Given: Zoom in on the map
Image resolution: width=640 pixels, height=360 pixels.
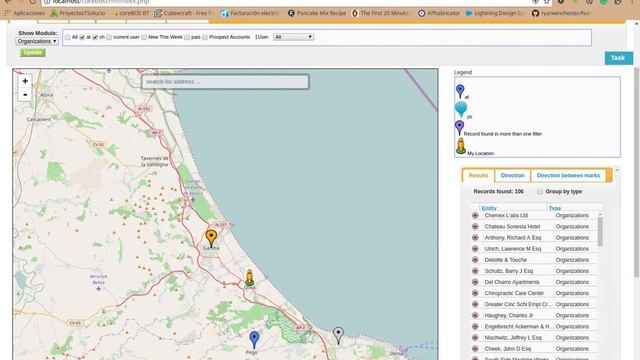Looking at the screenshot, I should coord(25,81).
